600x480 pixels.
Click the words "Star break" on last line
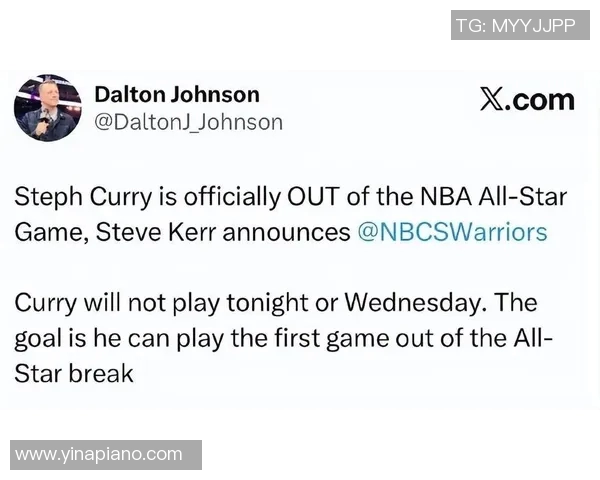[74, 374]
